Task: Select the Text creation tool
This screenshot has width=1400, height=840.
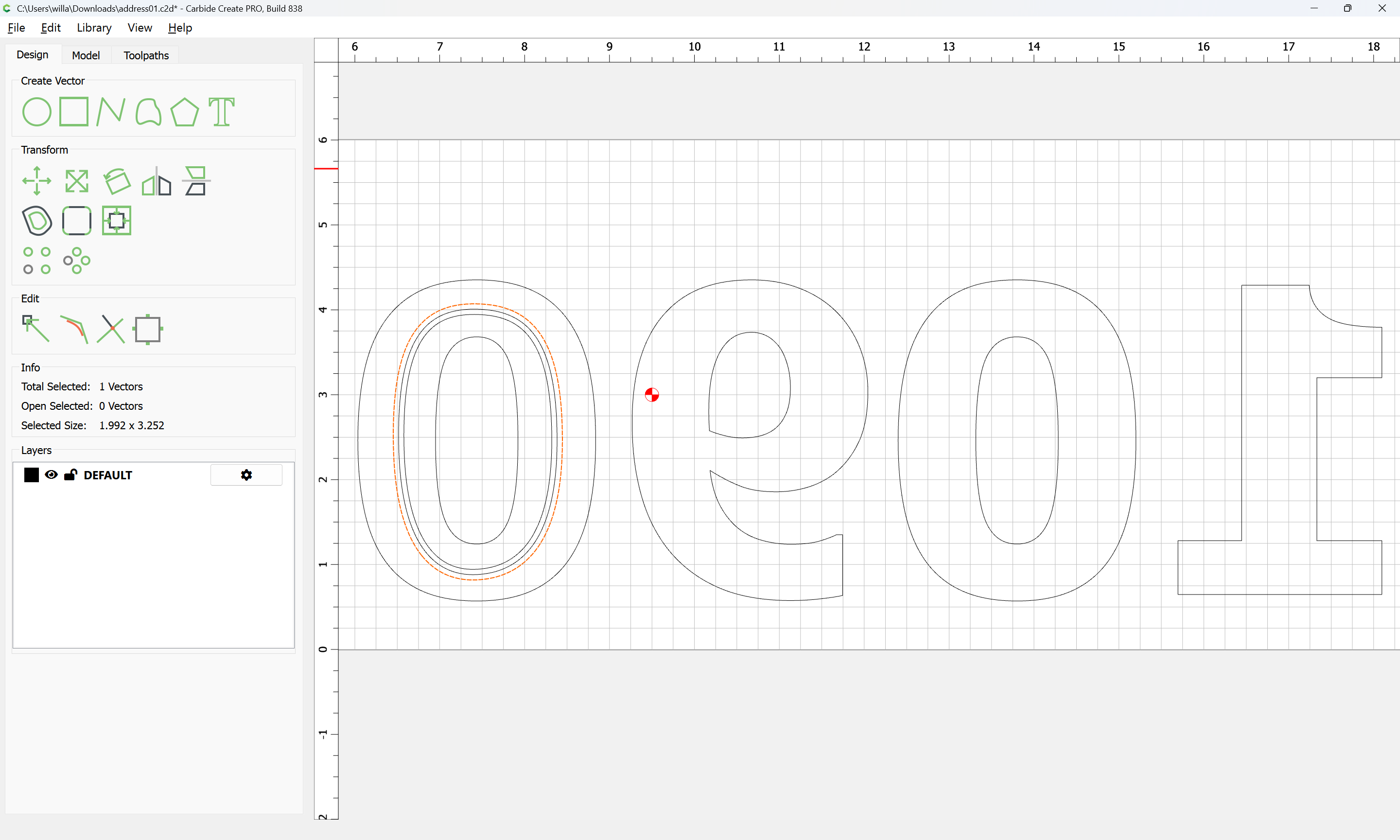Action: (221, 111)
